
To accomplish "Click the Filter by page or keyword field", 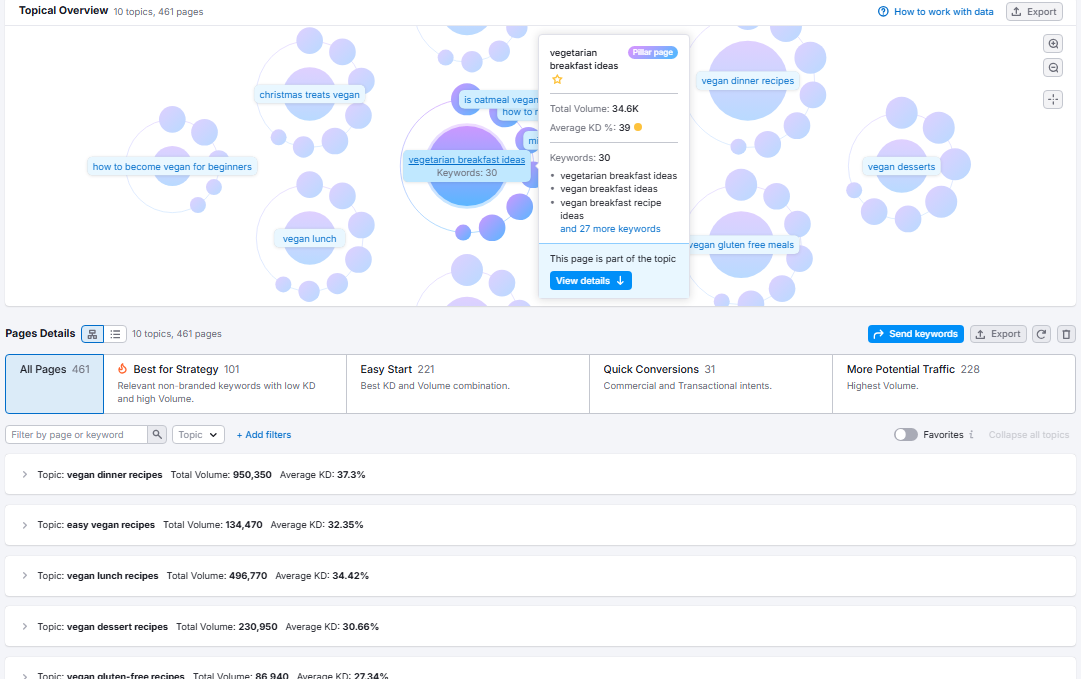I will [x=77, y=435].
